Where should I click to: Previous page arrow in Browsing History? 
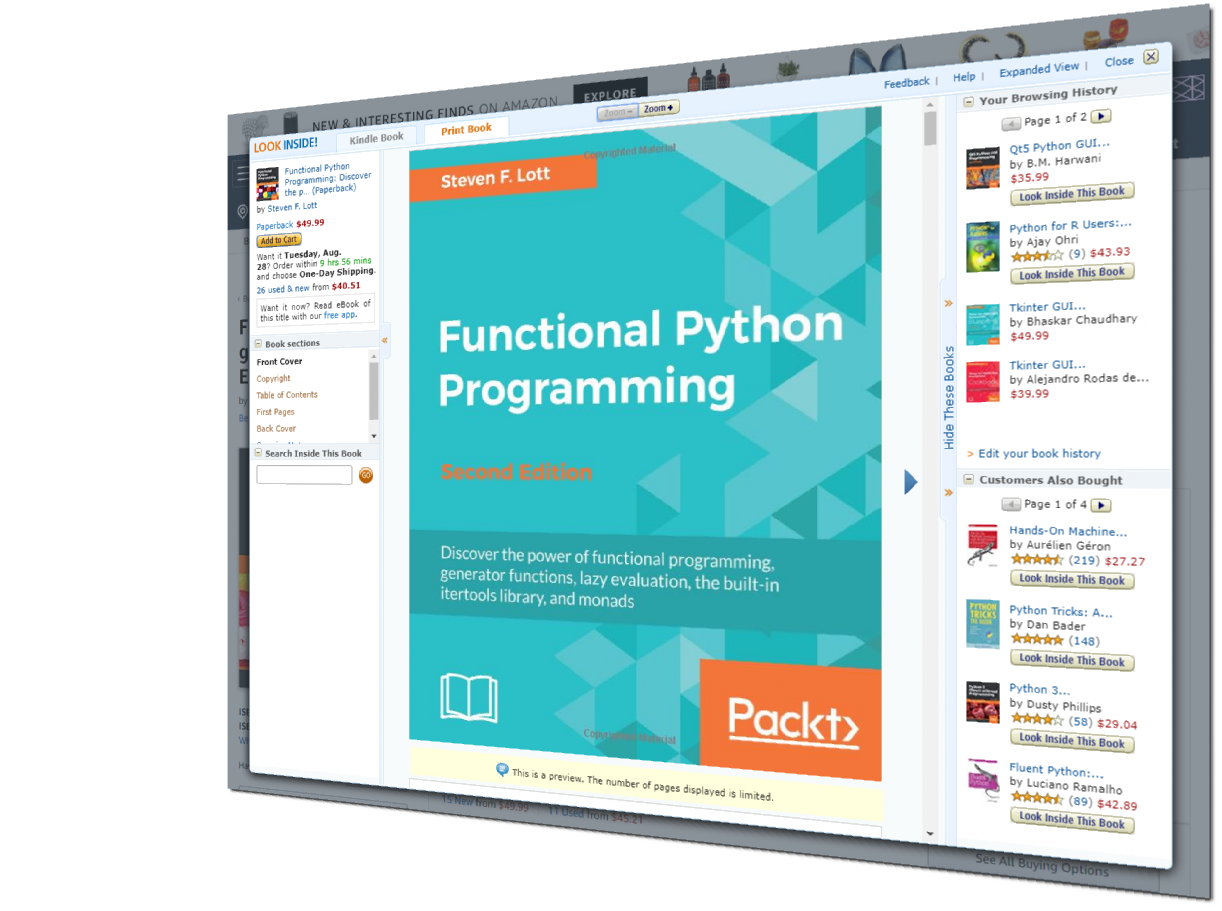1011,123
